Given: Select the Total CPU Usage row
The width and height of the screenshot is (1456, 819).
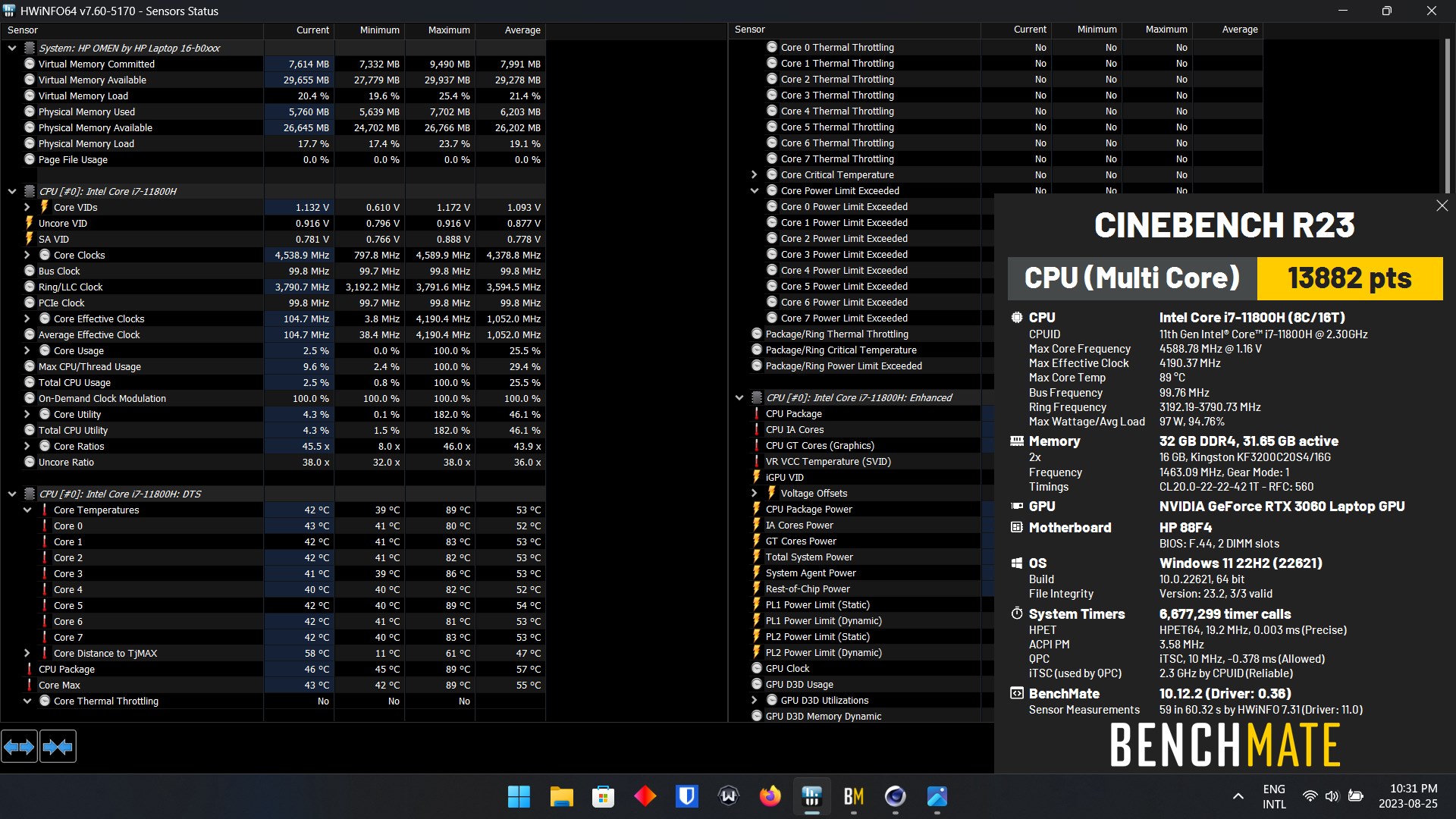Looking at the screenshot, I should (x=273, y=382).
